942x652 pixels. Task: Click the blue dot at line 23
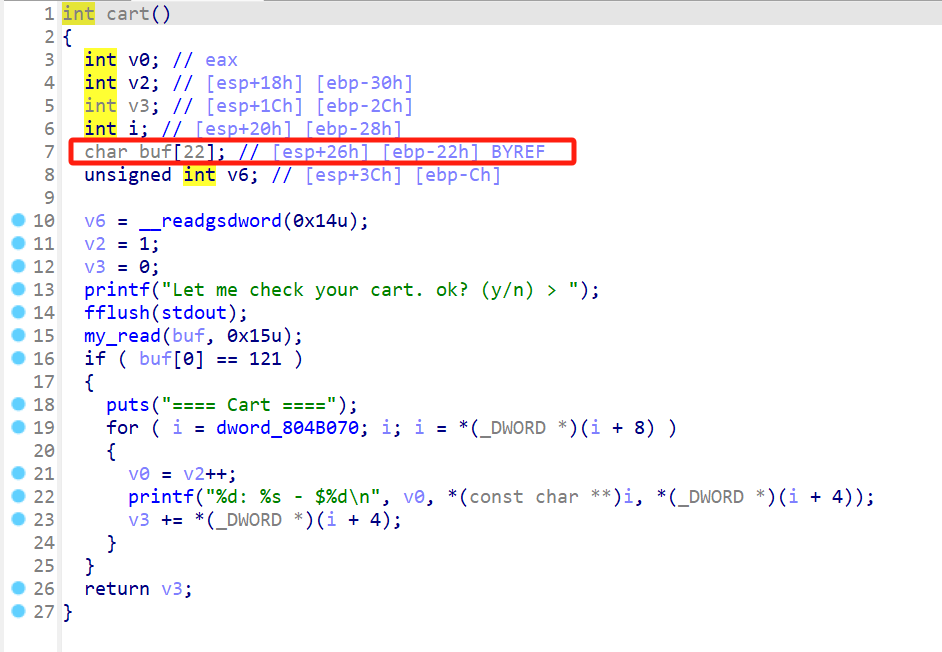click(17, 520)
